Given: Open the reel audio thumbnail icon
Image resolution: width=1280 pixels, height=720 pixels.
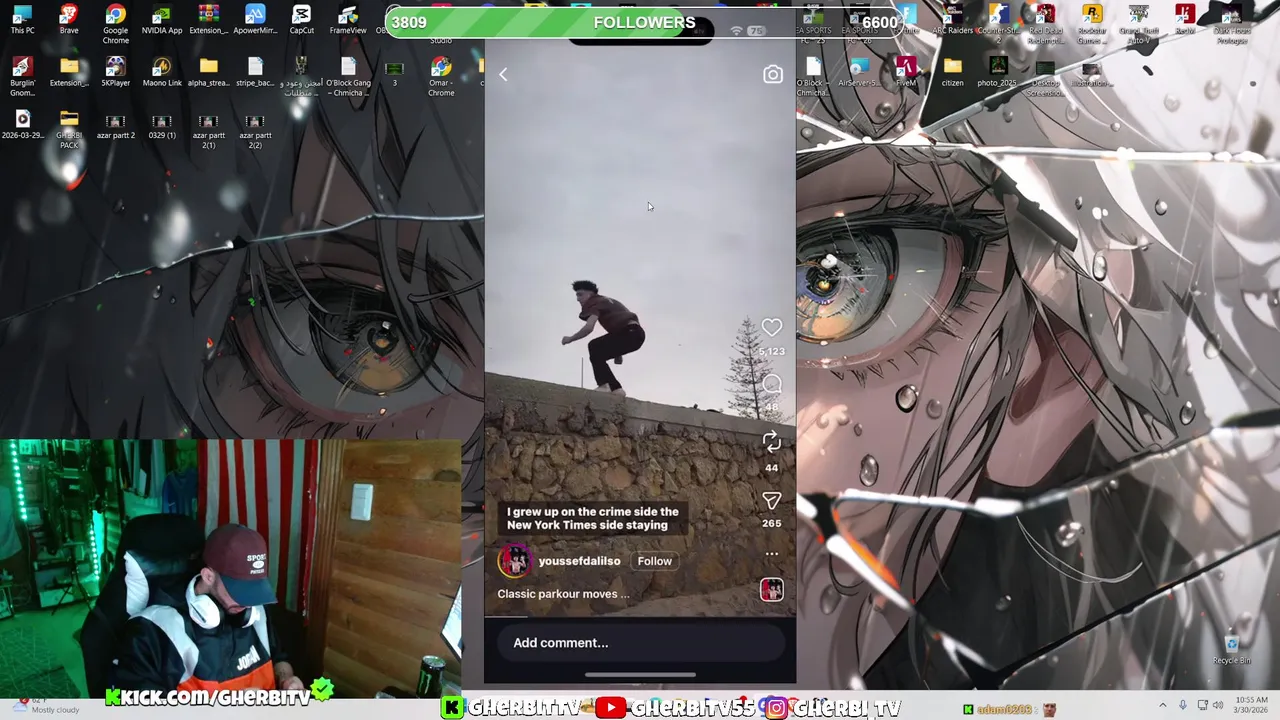Looking at the screenshot, I should [771, 590].
